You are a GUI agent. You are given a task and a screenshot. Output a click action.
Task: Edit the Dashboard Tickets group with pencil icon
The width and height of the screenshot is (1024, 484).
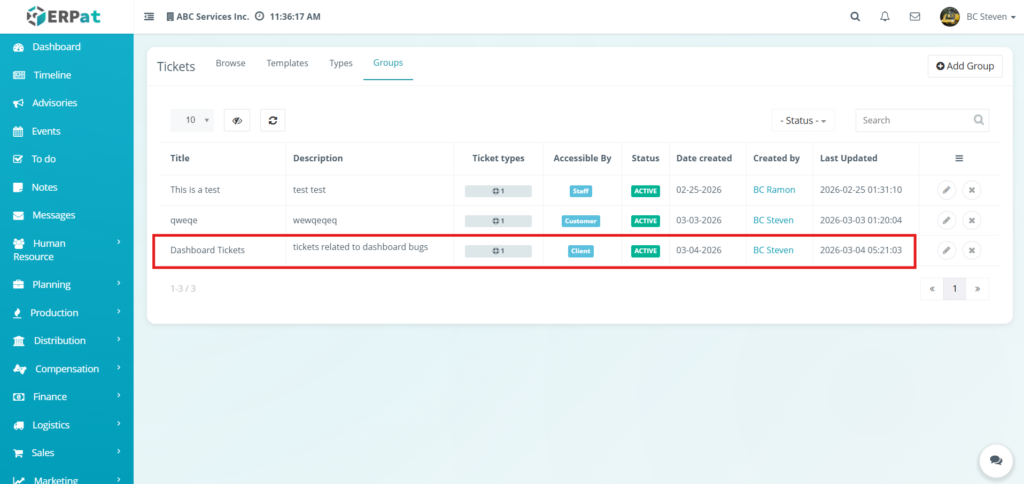click(x=946, y=250)
